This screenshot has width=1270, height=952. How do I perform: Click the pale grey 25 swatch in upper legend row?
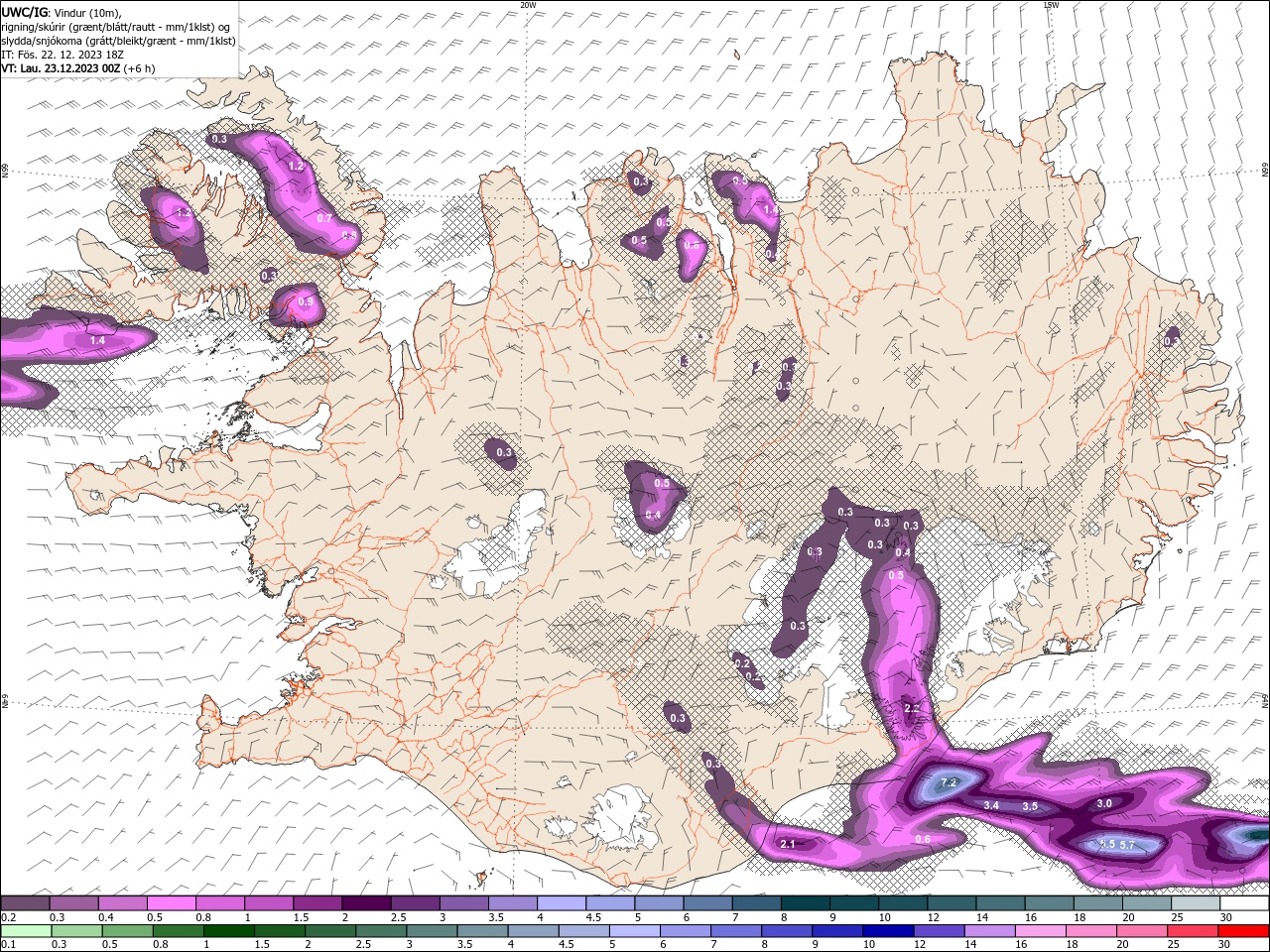click(x=1194, y=903)
